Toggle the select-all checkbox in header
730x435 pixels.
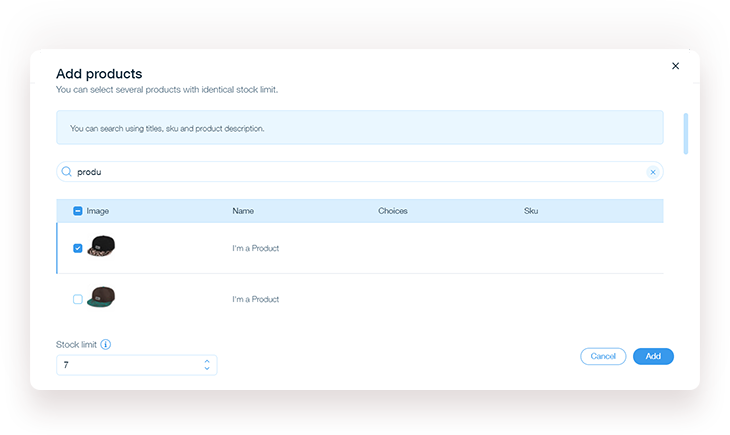(x=78, y=211)
